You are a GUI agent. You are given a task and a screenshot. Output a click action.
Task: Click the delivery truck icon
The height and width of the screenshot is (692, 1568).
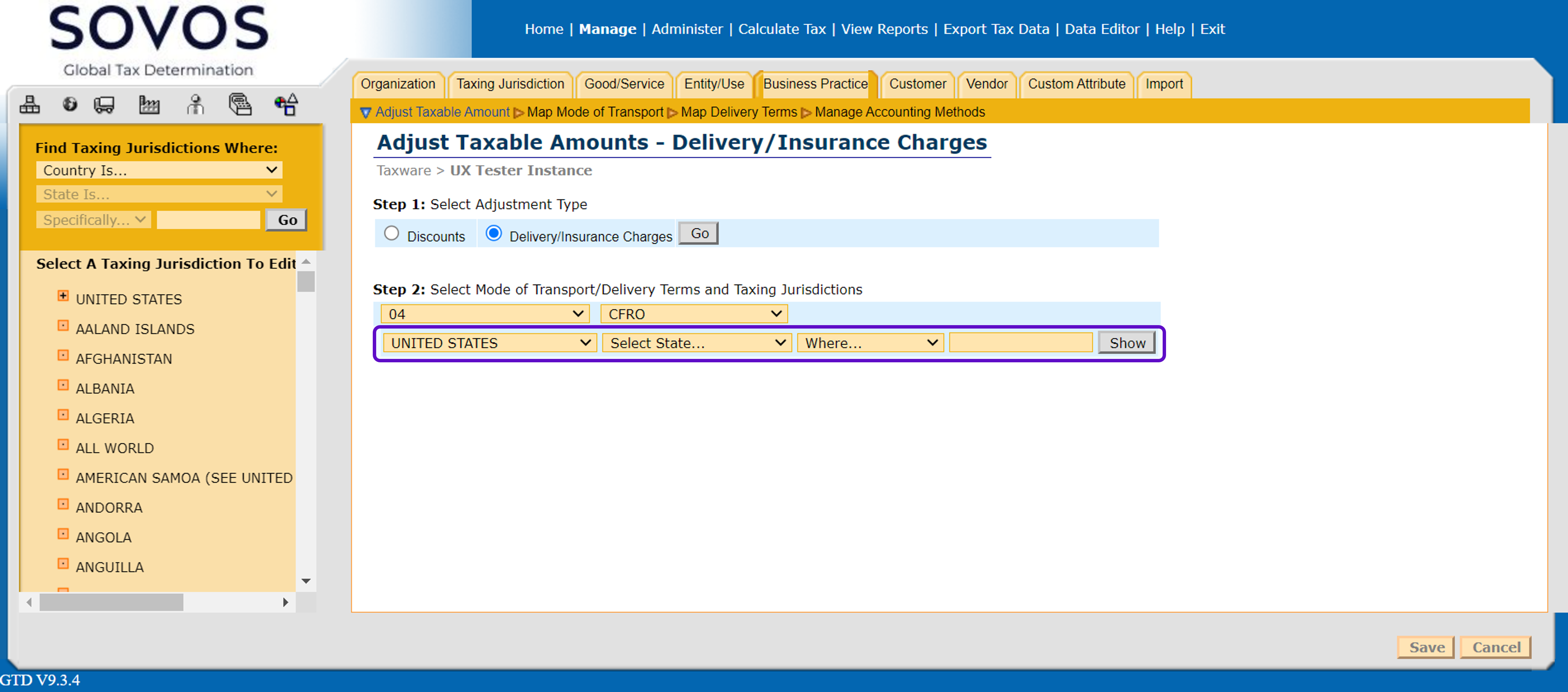pyautogui.click(x=104, y=105)
